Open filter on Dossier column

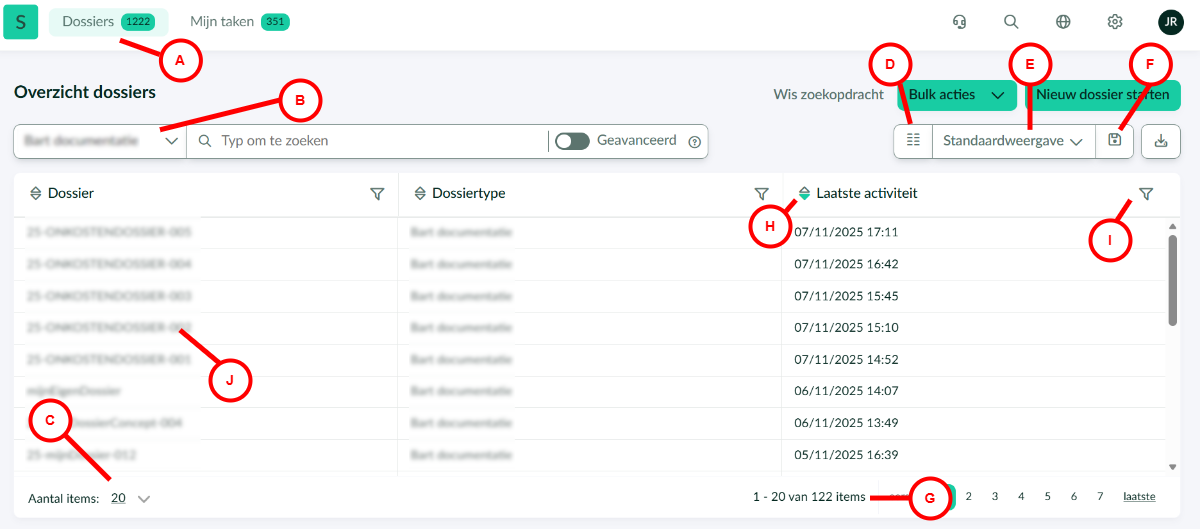377,194
